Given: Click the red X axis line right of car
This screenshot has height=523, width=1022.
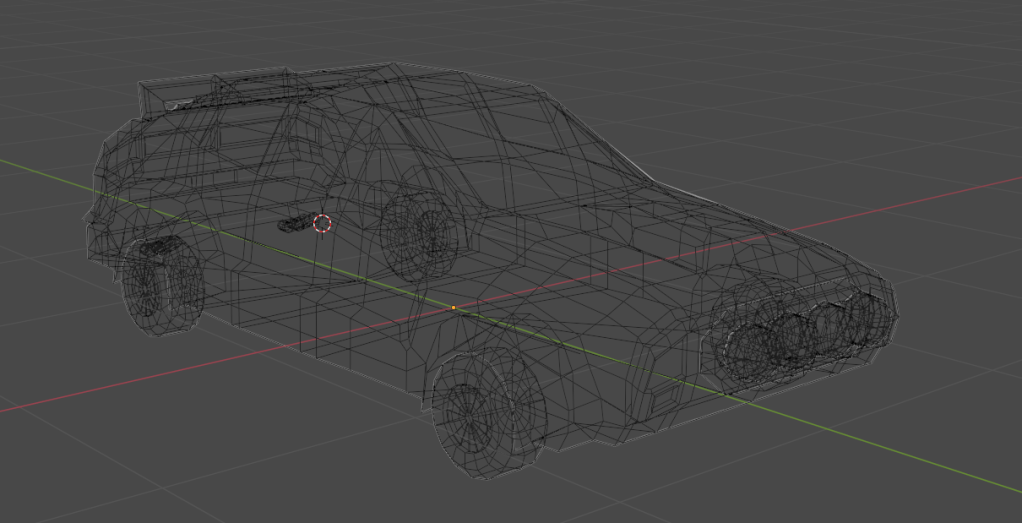Looking at the screenshot, I should pyautogui.click(x=950, y=194).
